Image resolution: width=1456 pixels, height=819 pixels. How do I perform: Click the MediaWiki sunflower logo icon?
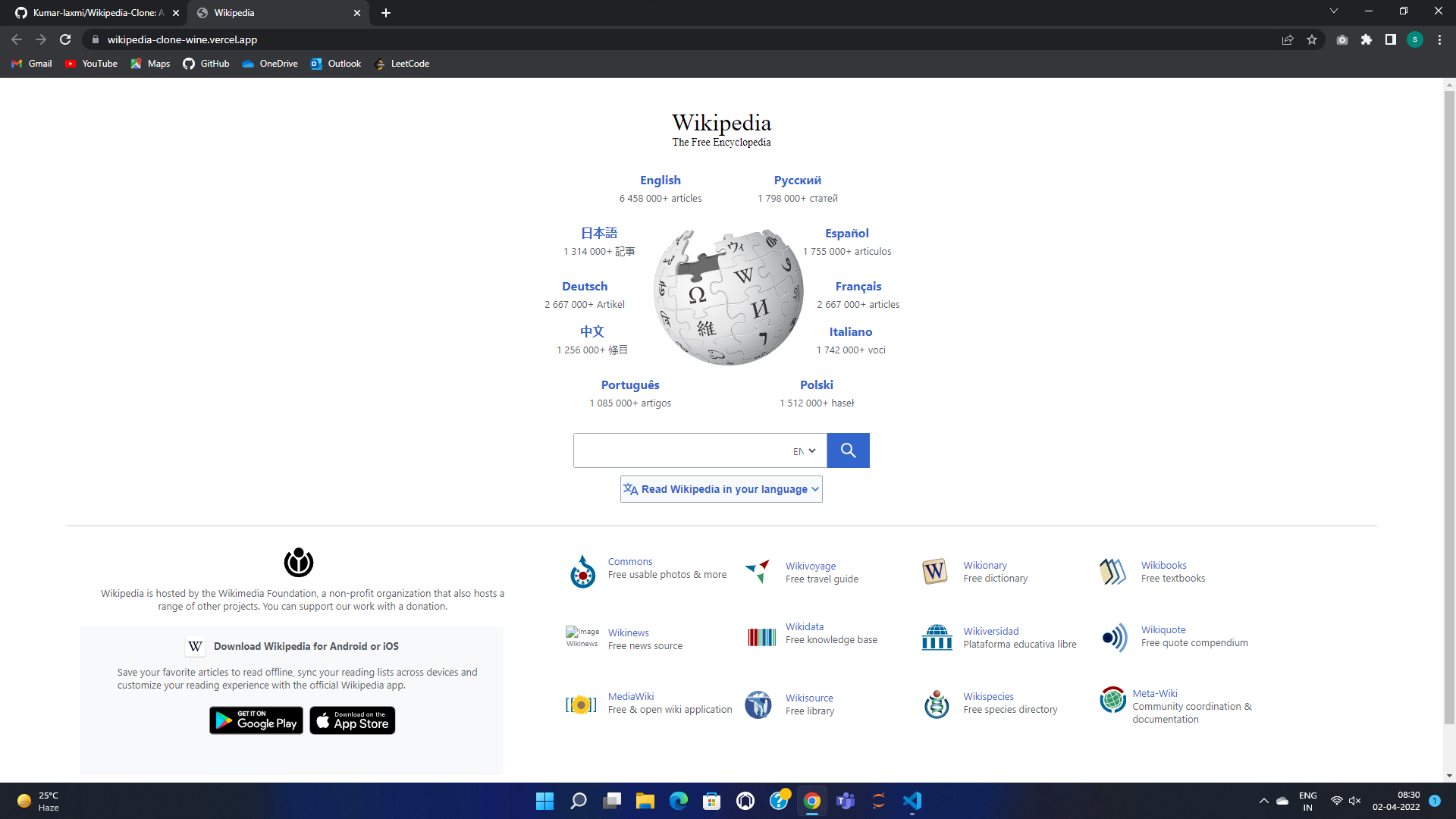[x=581, y=704]
